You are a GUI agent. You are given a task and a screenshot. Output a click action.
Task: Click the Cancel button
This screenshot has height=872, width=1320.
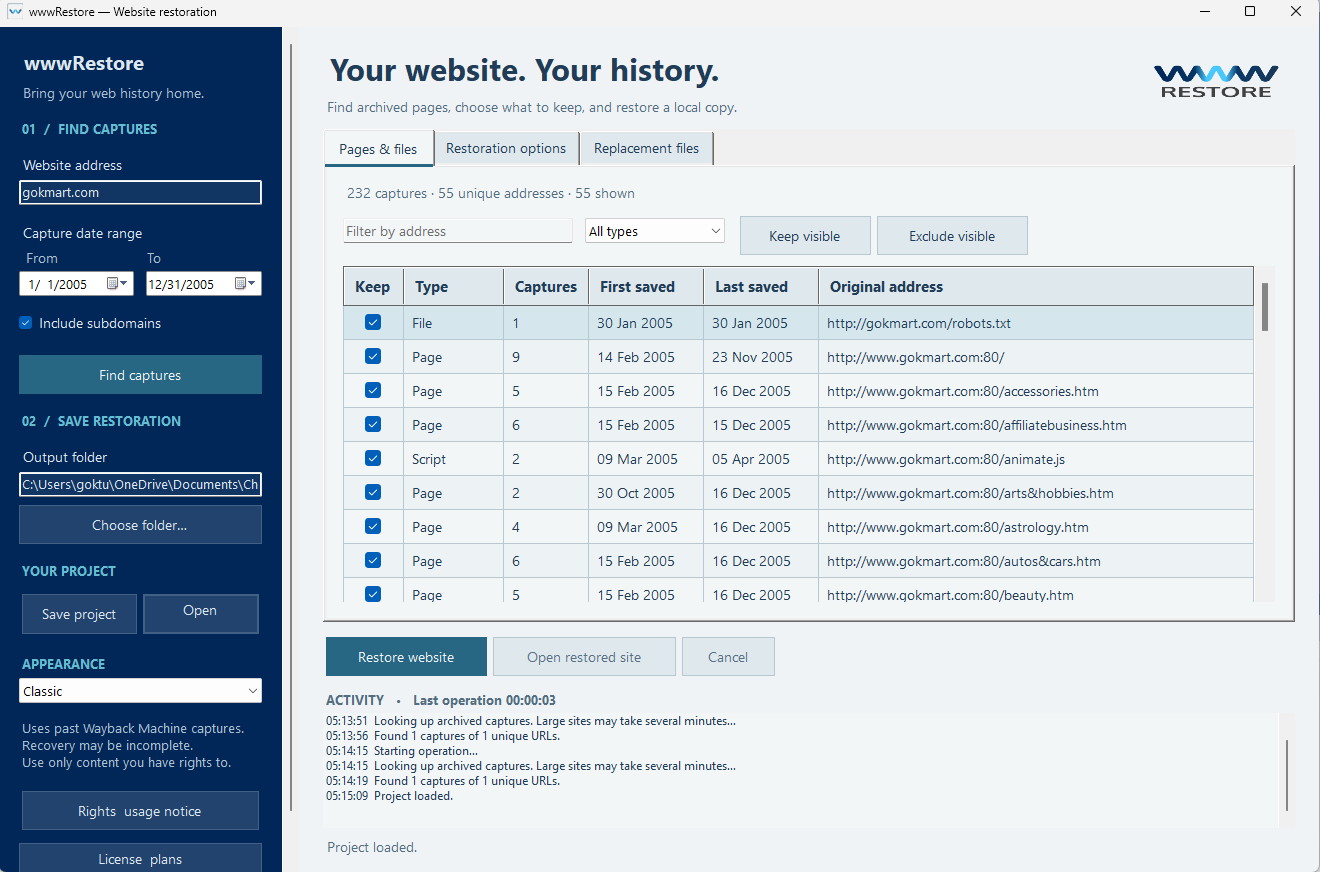(728, 657)
